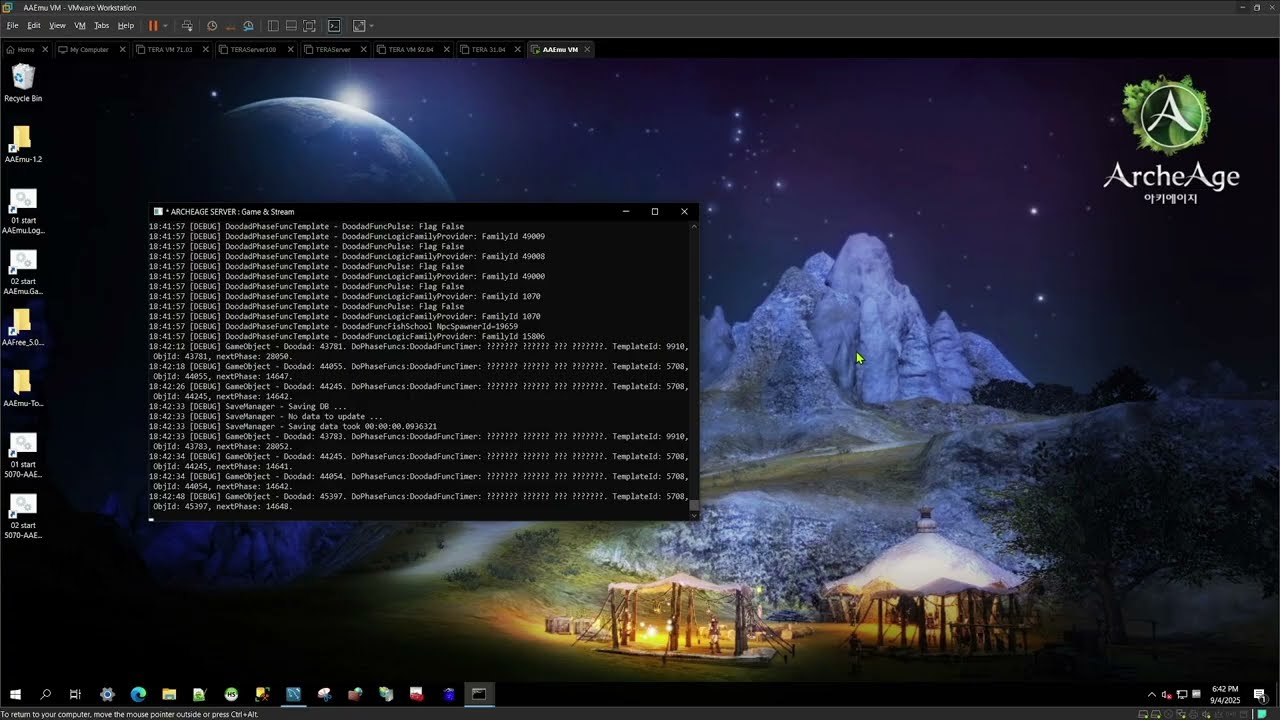Click Send Ctrl+Alt+Del toolbar icon

pos(187,25)
